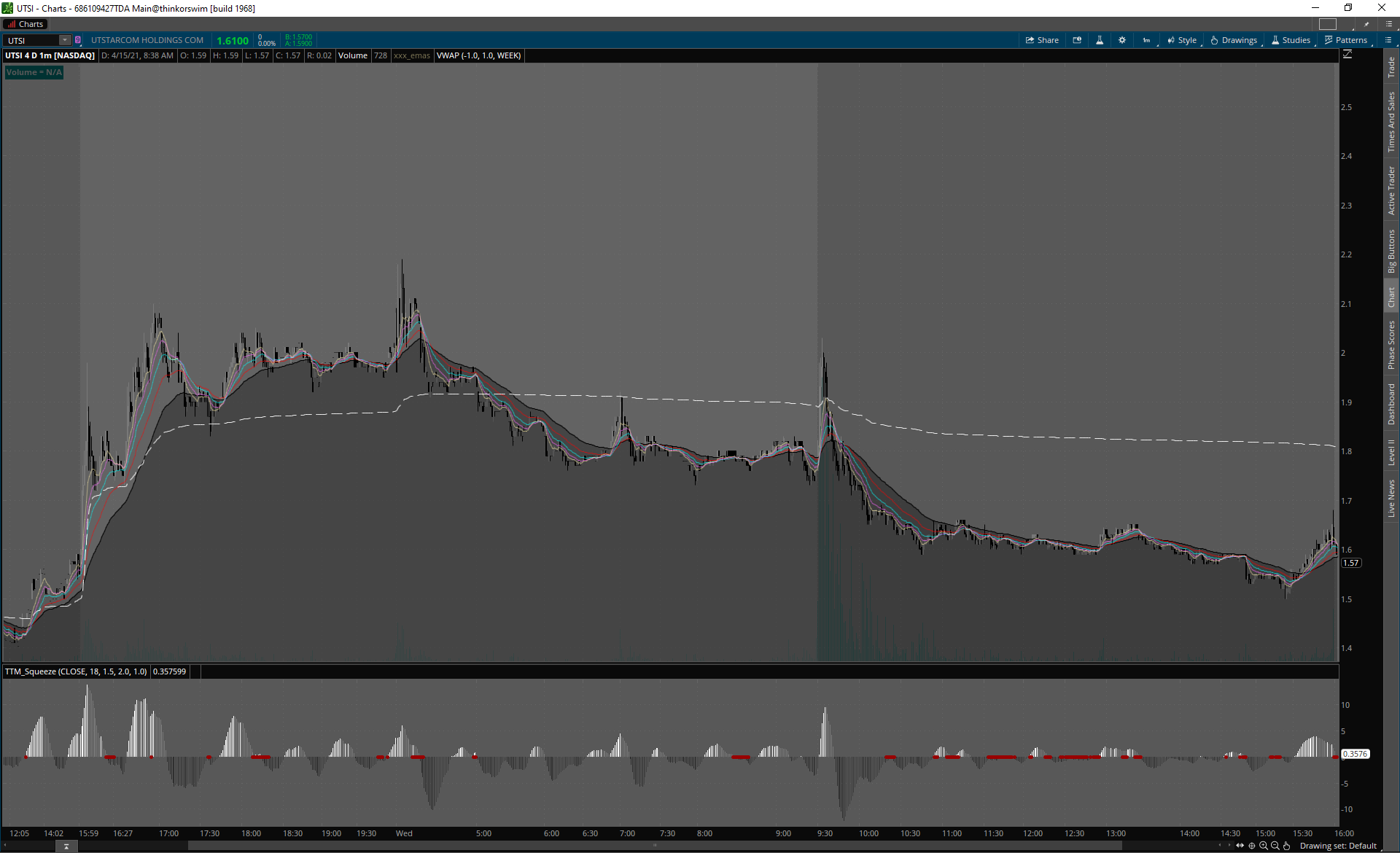Select the pointer hand drawing tool

(x=1287, y=846)
